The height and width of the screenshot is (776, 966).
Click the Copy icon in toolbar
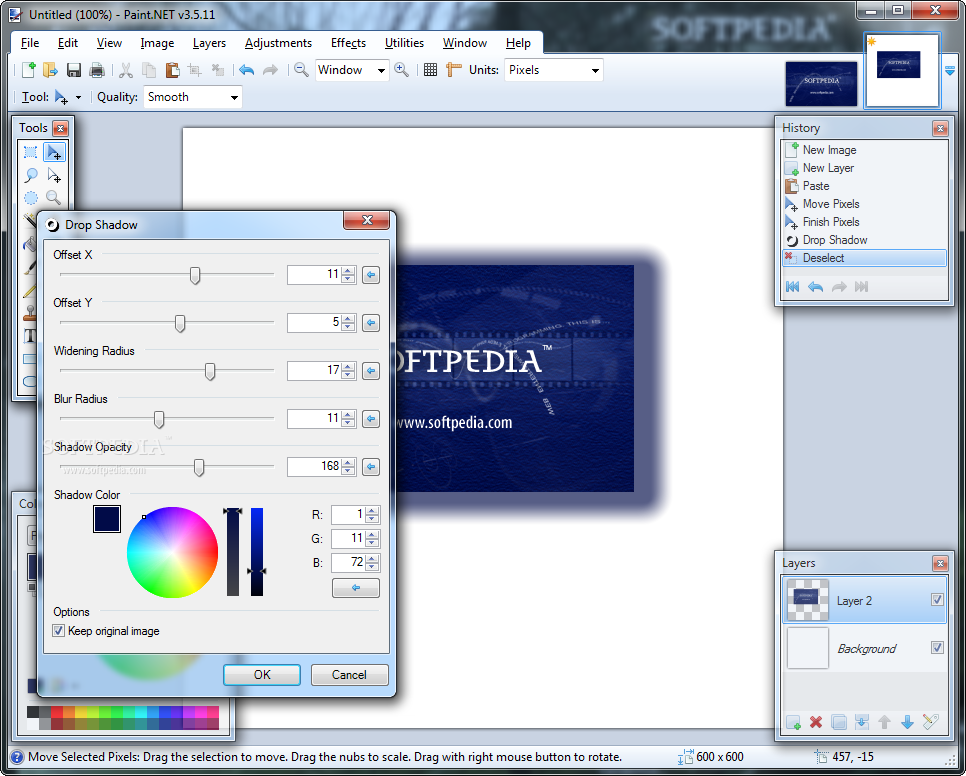click(x=148, y=70)
